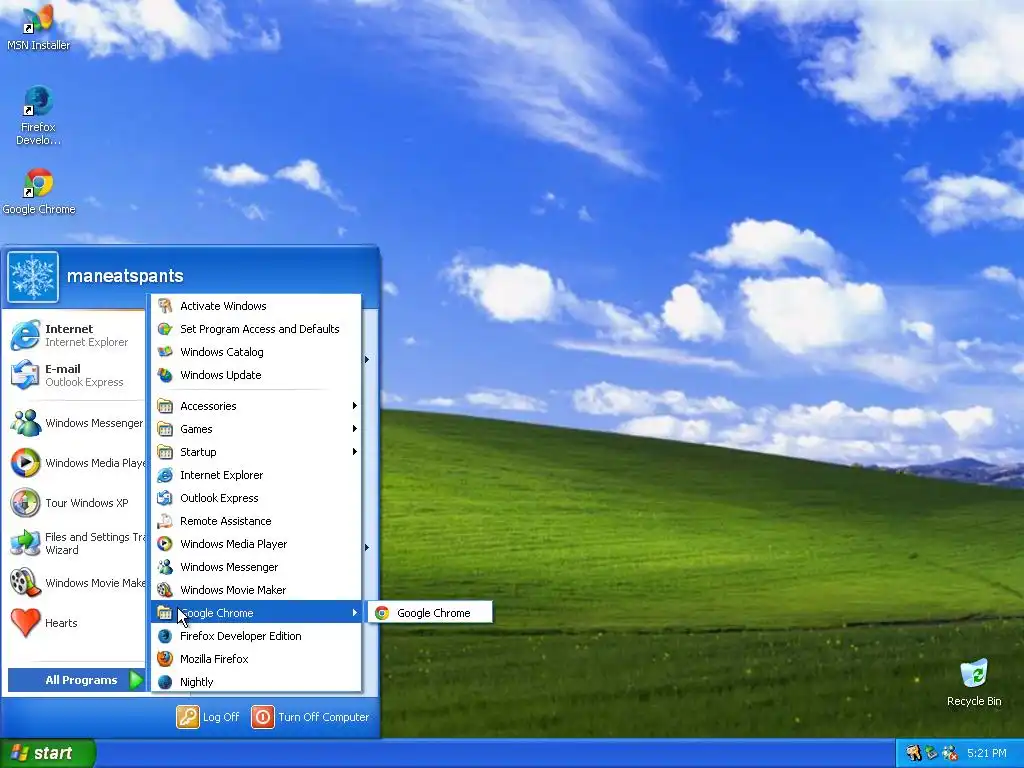Click the Remote Assistance text entry
The width and height of the screenshot is (1024, 768).
click(x=225, y=521)
